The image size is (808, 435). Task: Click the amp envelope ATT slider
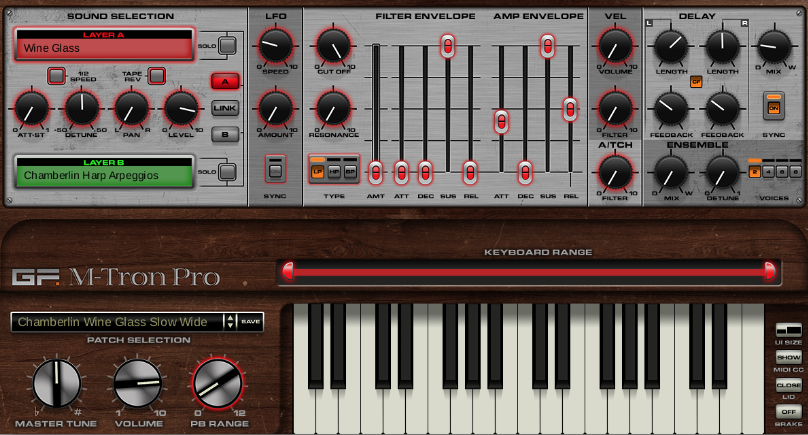[x=501, y=122]
